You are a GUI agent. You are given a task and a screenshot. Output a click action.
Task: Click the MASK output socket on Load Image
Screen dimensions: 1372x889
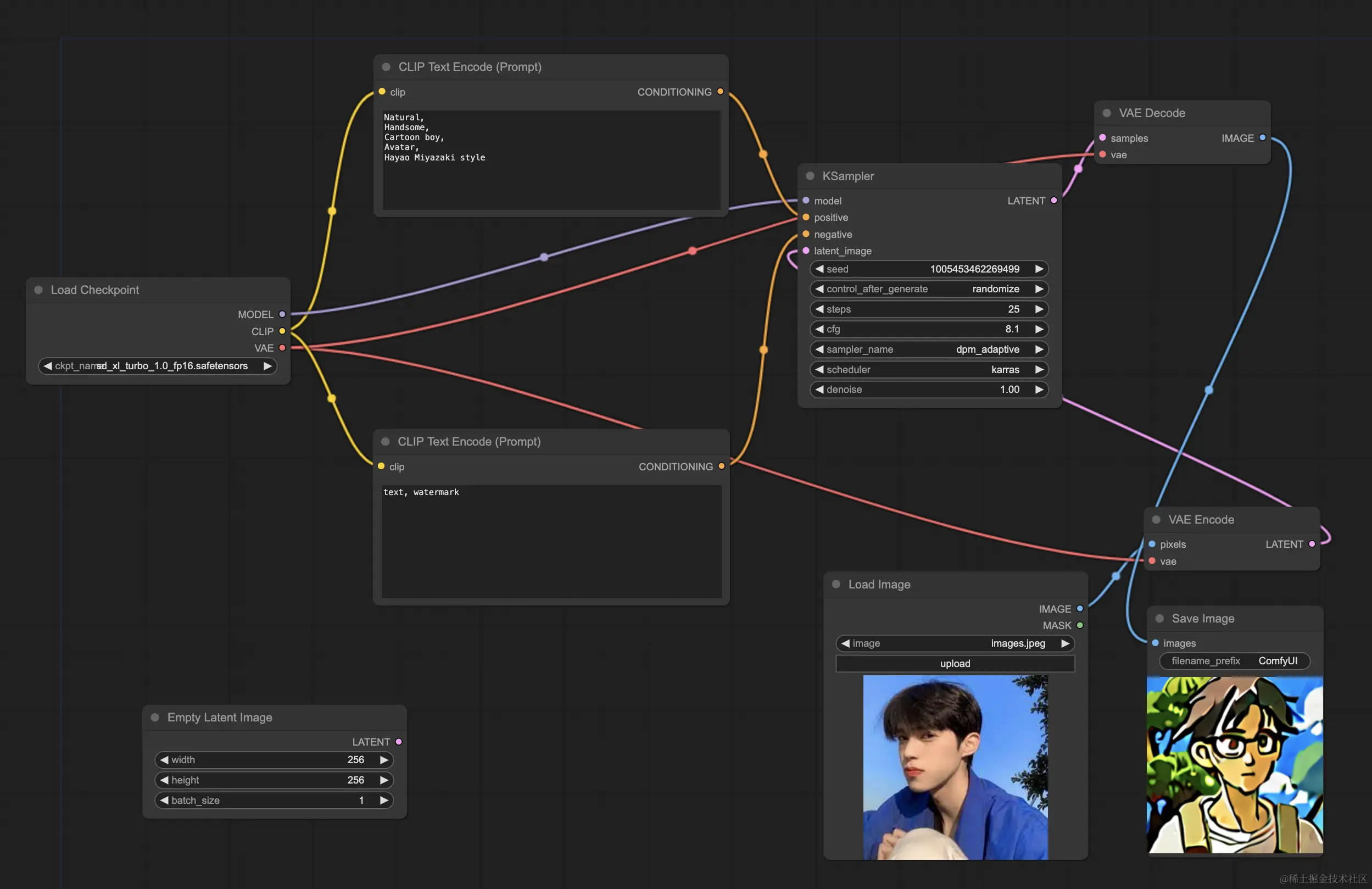click(x=1080, y=625)
